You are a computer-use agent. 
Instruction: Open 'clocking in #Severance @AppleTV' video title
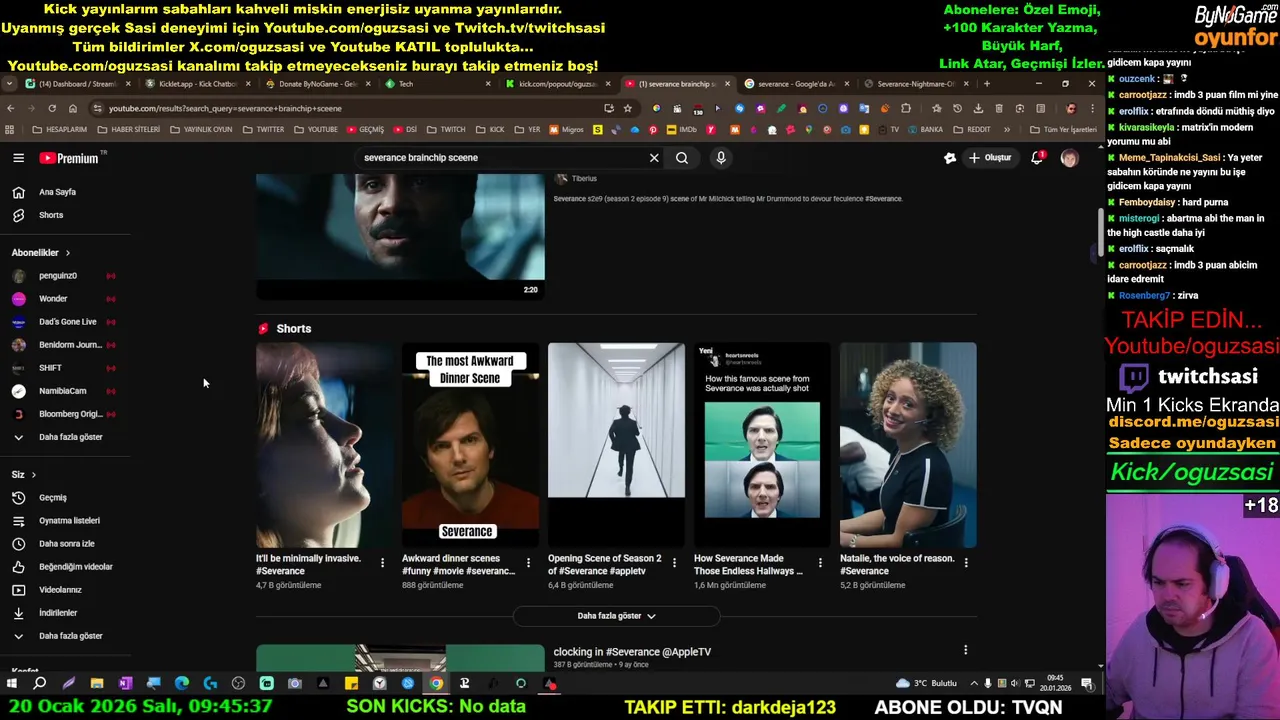pos(632,652)
